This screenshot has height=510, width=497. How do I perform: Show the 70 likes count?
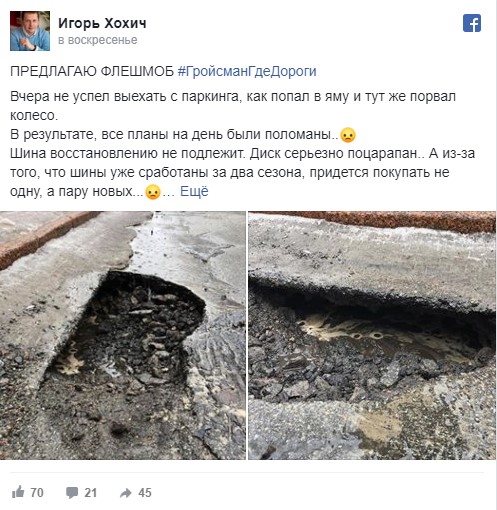(x=37, y=493)
